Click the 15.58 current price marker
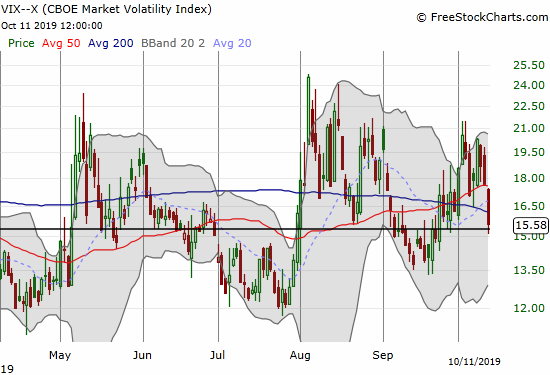 [531, 225]
